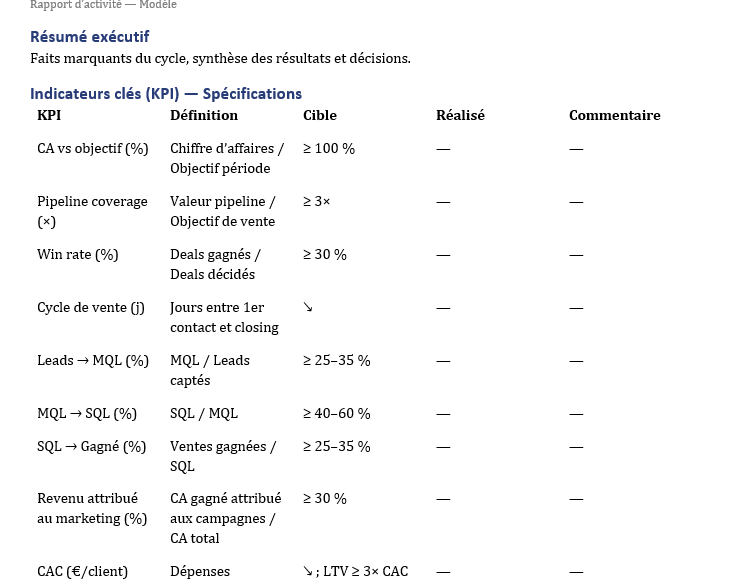Click the "Cycle de vente (j)" cell
This screenshot has width=748, height=586.
(90, 307)
